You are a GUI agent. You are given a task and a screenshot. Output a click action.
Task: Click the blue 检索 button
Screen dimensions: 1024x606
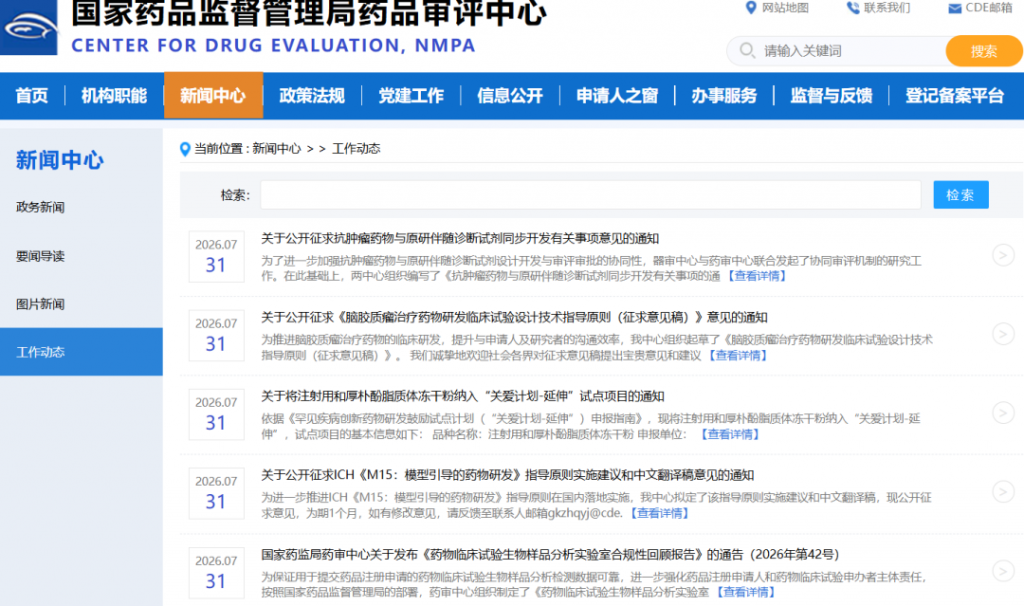(961, 195)
